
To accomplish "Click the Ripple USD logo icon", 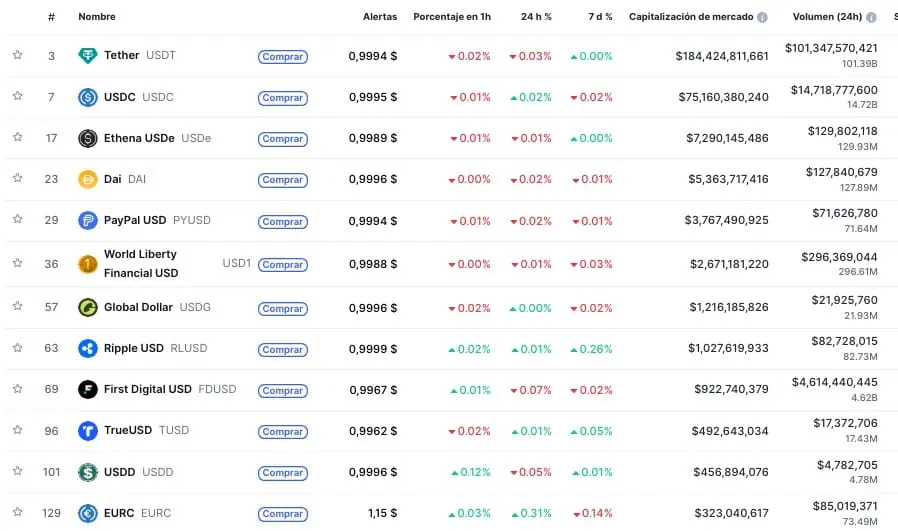I will 87,349.
